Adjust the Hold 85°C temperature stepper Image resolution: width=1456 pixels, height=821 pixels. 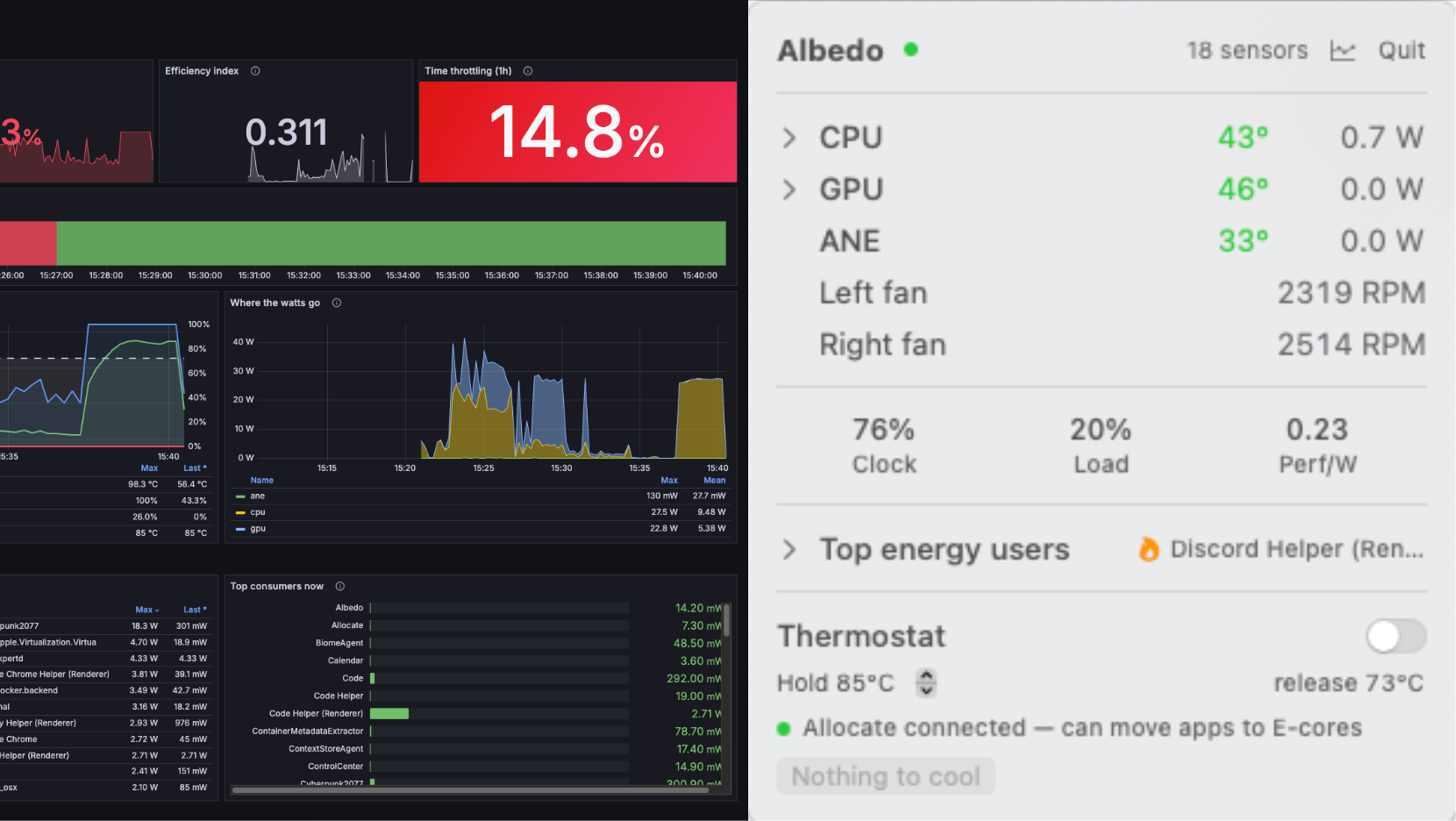click(926, 682)
